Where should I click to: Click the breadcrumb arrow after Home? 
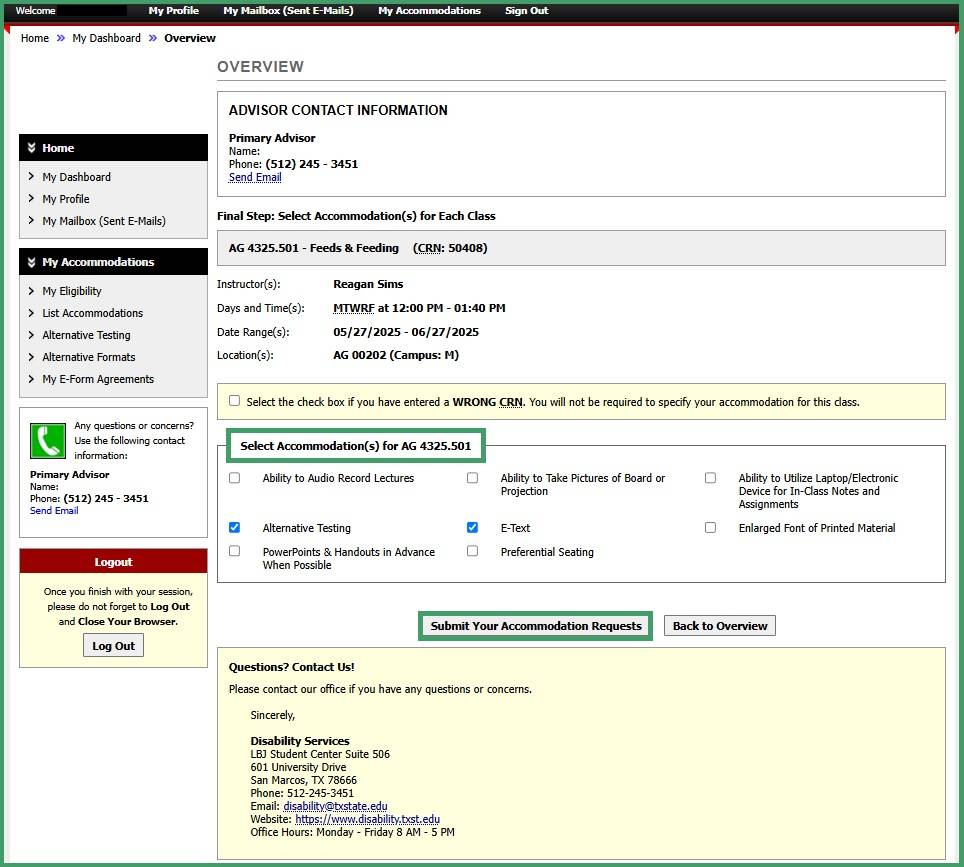[x=60, y=38]
